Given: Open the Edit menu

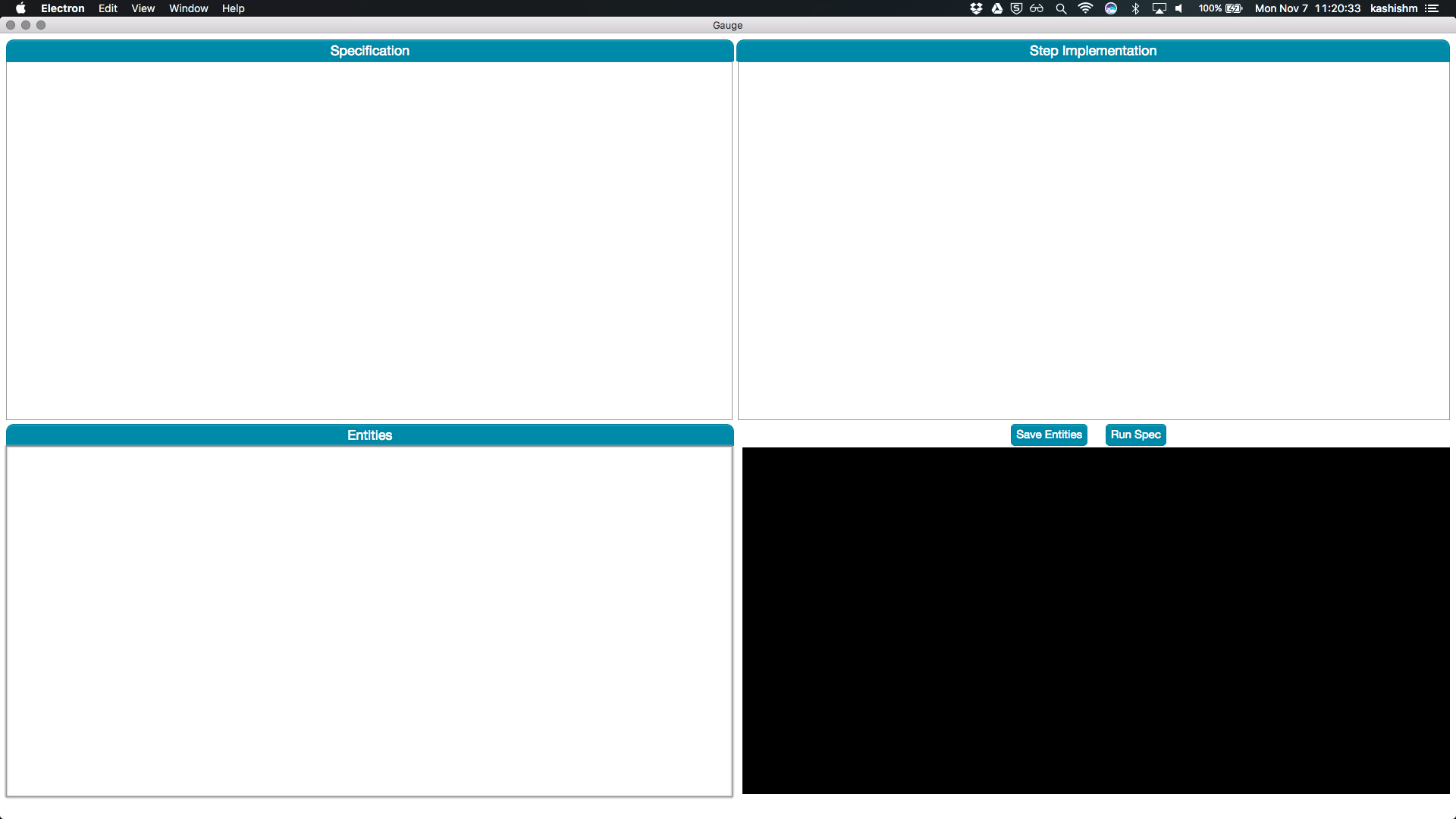Looking at the screenshot, I should click(x=108, y=8).
